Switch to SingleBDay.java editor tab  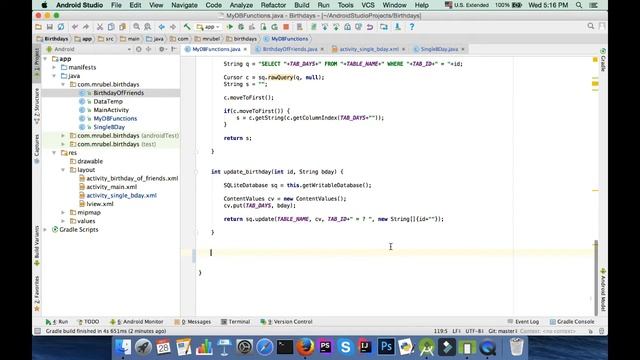click(439, 49)
